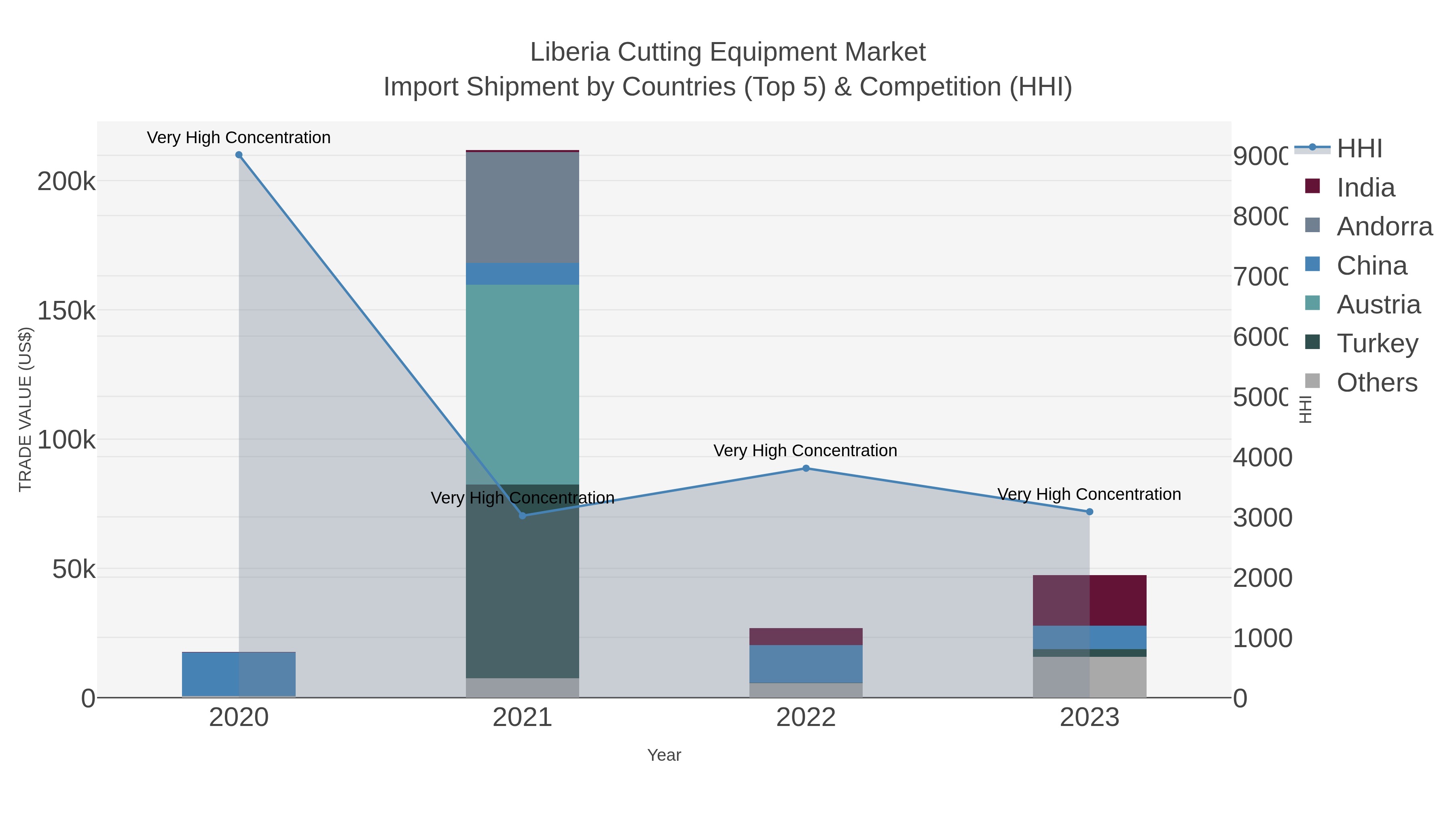
Task: Toggle the HHI legend entry
Action: pos(1338,149)
